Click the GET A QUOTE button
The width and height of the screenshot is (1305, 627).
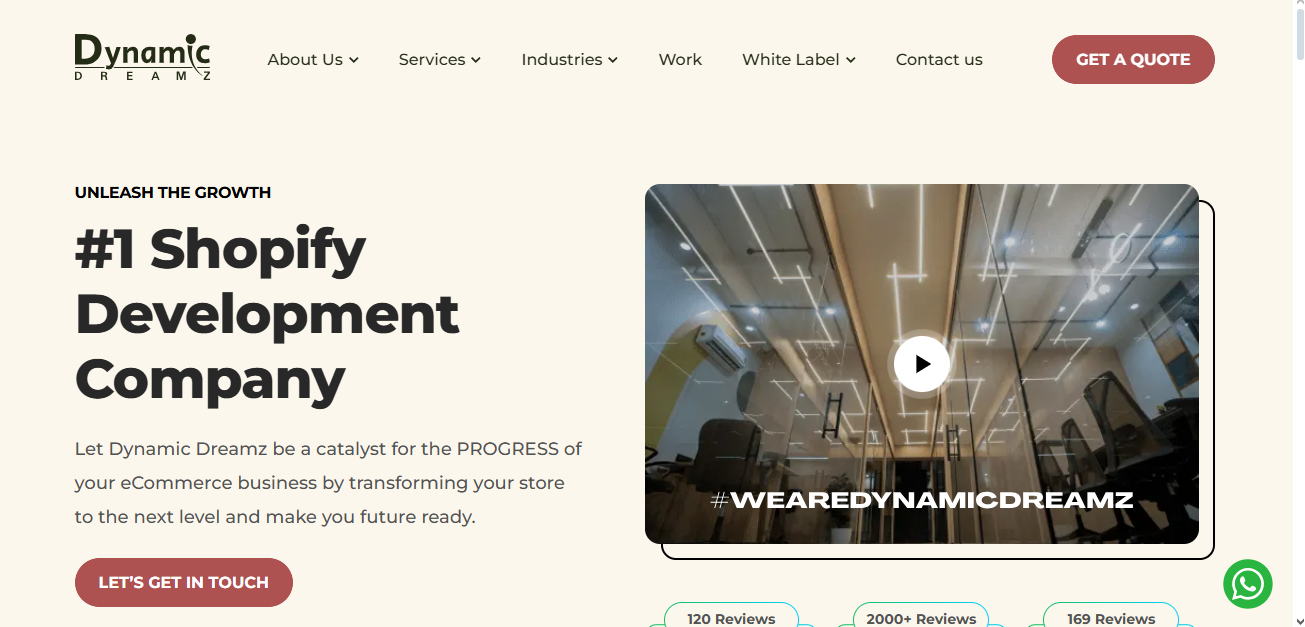click(x=1133, y=59)
